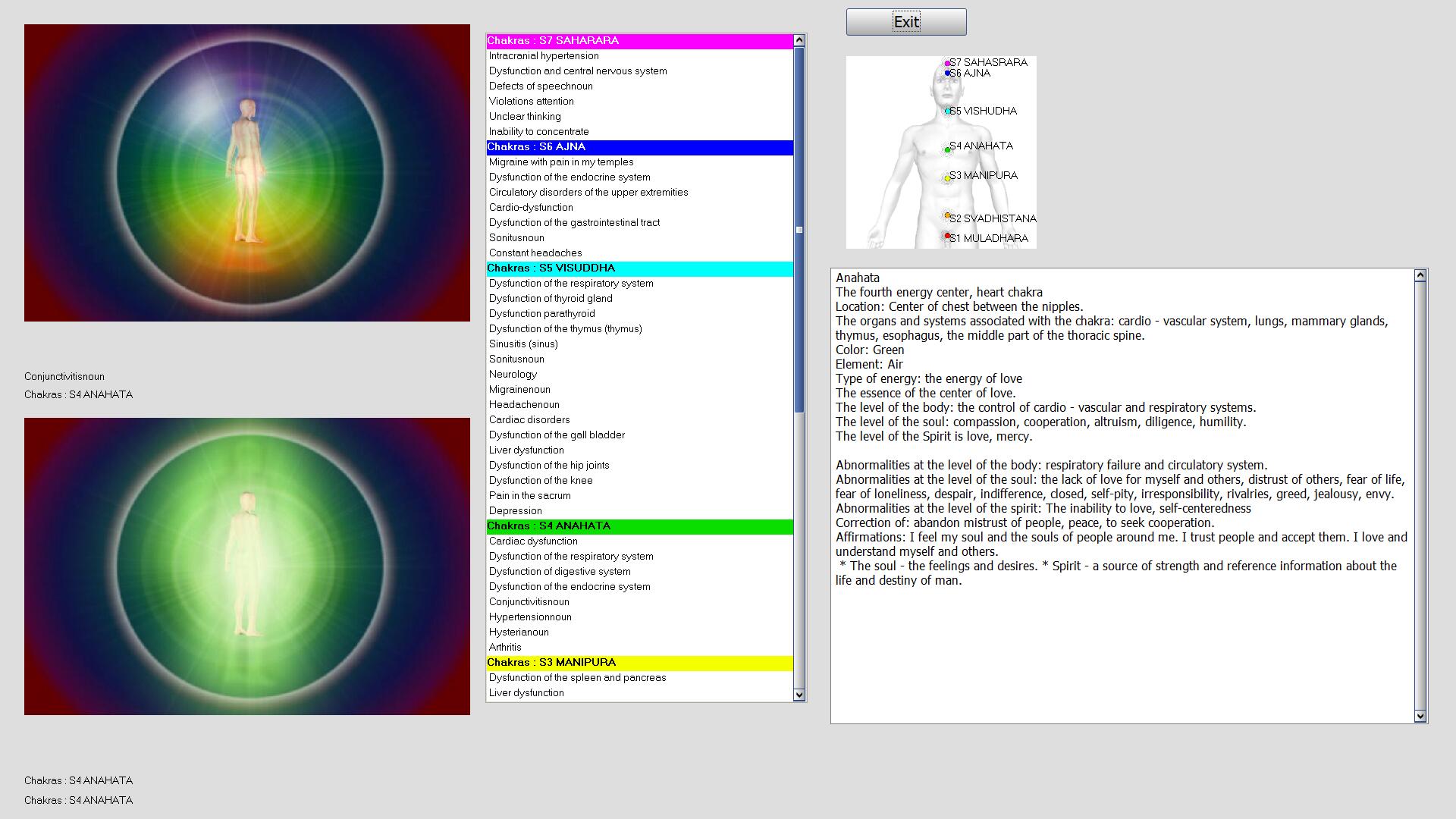The width and height of the screenshot is (1456, 819).
Task: Select Conjunctivitisnoun list entry under Anahata
Action: tap(529, 602)
